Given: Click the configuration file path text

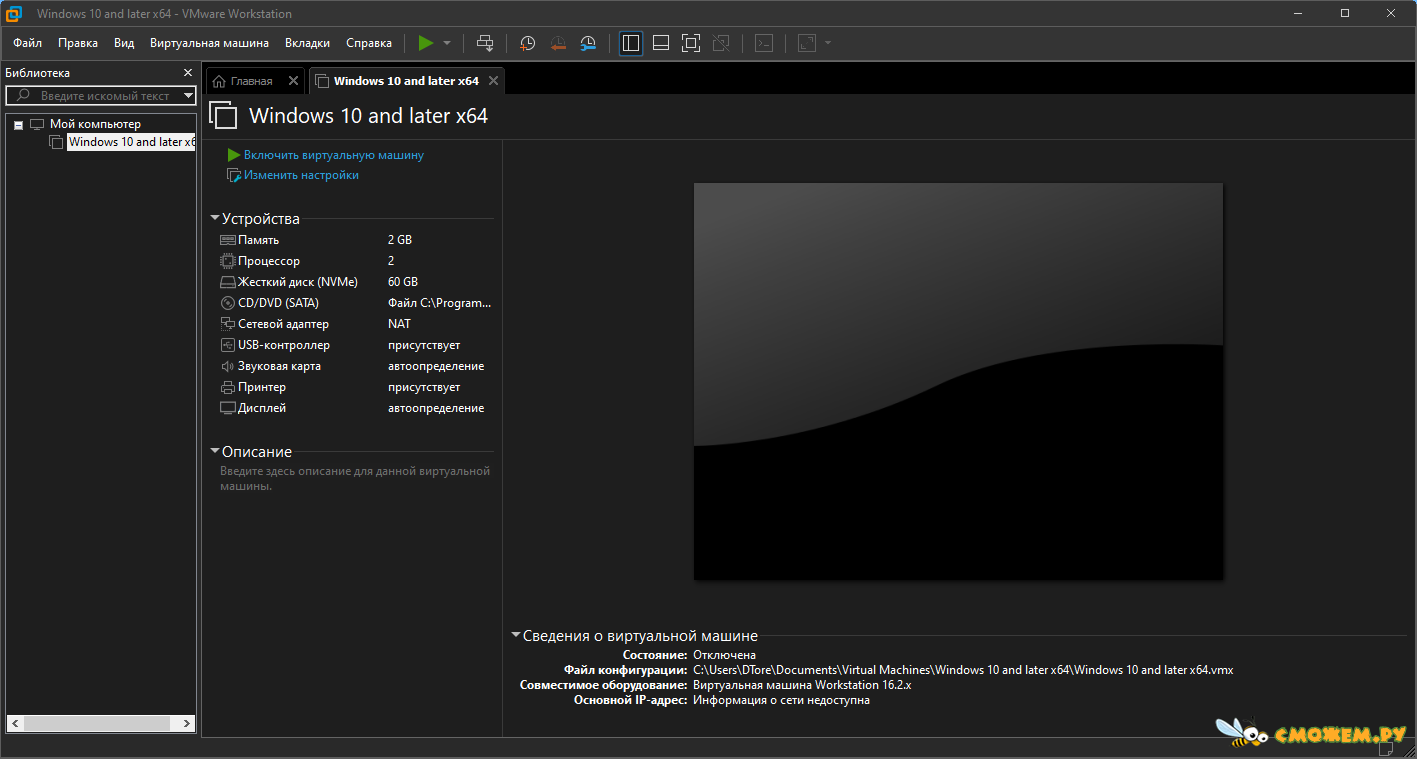Looking at the screenshot, I should click(963, 670).
